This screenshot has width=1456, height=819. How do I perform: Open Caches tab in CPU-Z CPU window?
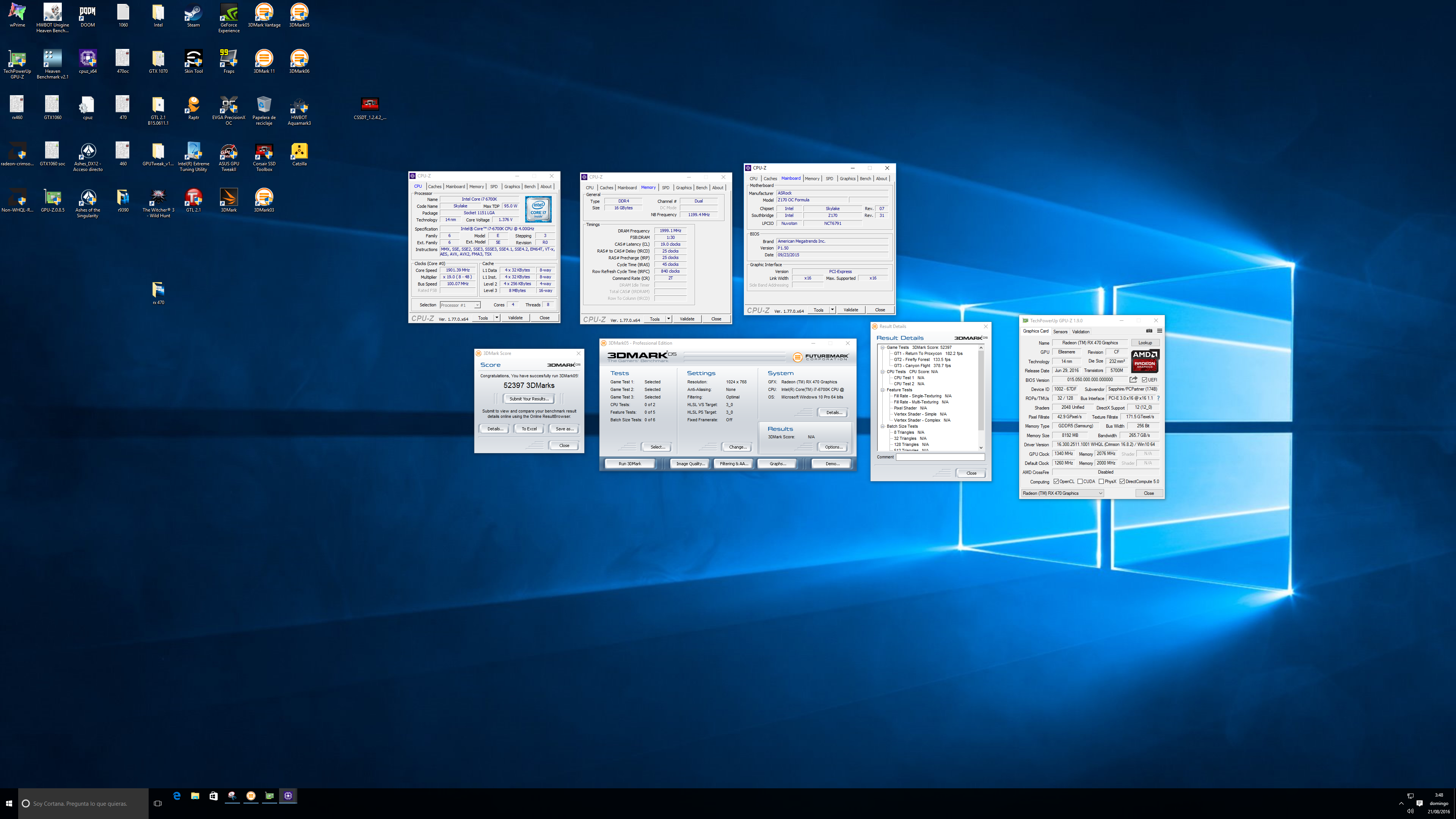tap(435, 187)
